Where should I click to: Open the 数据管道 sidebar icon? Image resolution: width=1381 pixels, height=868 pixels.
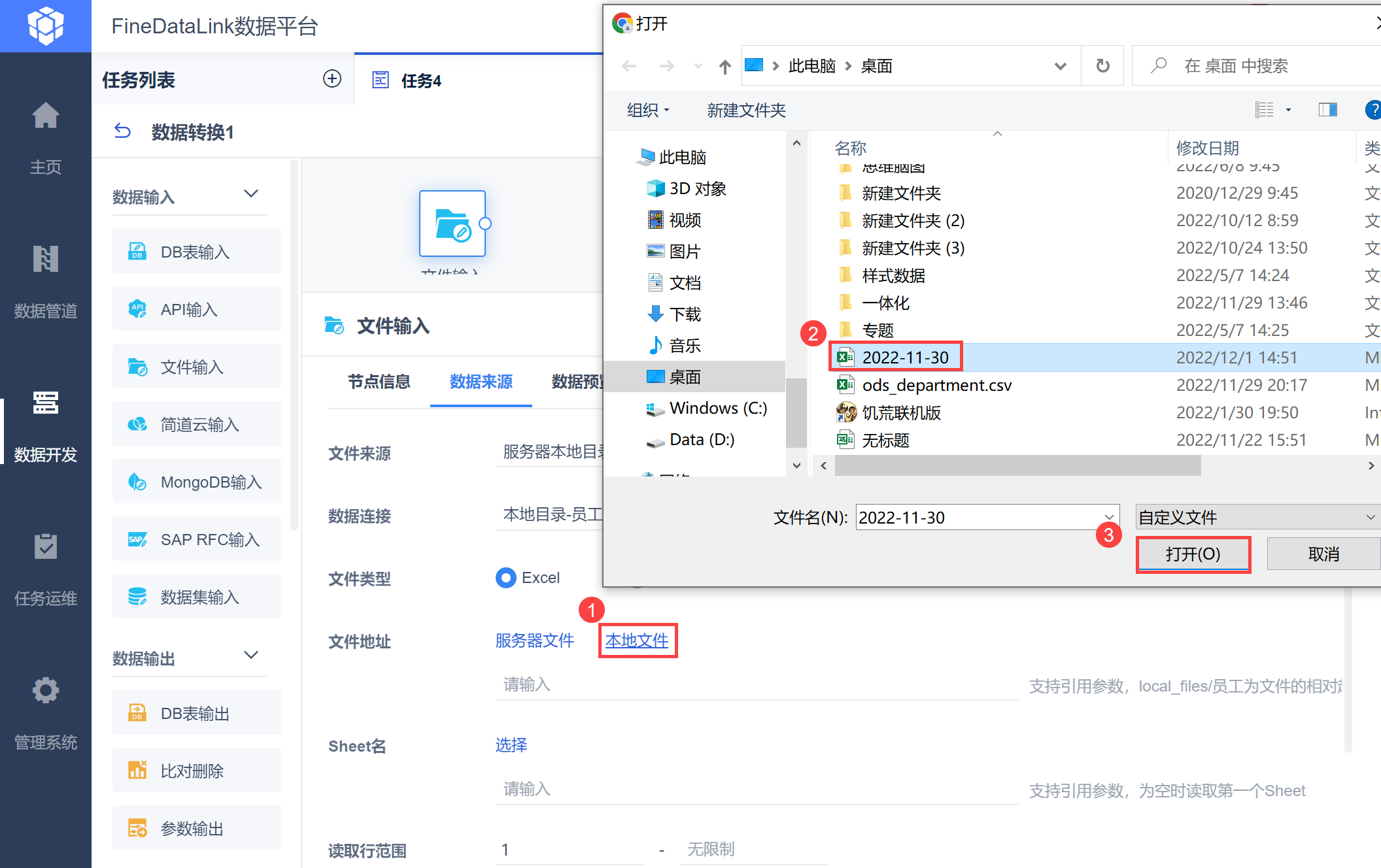pos(45,259)
